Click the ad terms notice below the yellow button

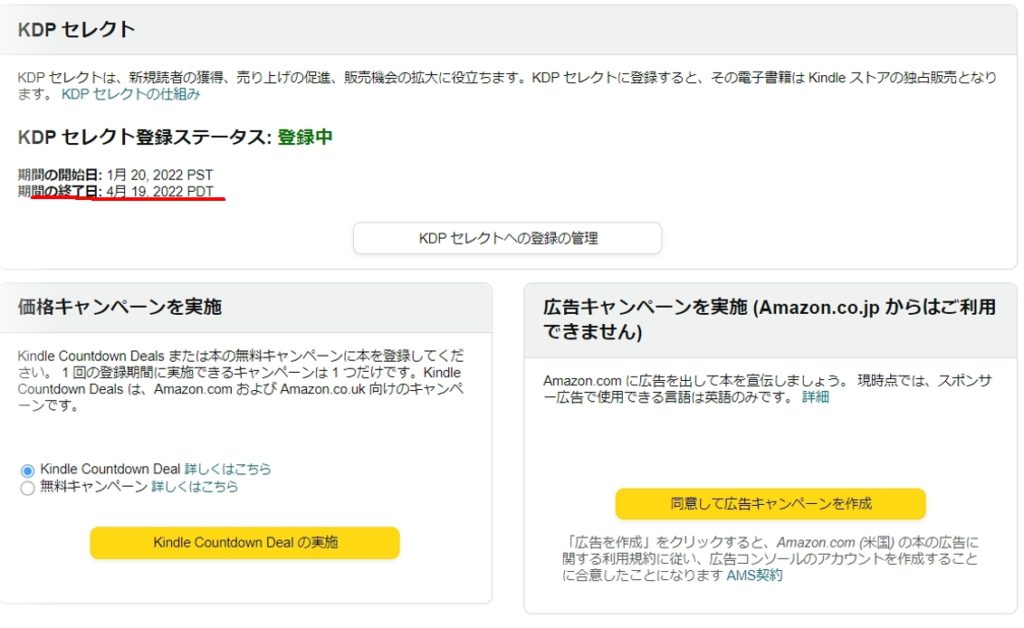tap(770, 559)
